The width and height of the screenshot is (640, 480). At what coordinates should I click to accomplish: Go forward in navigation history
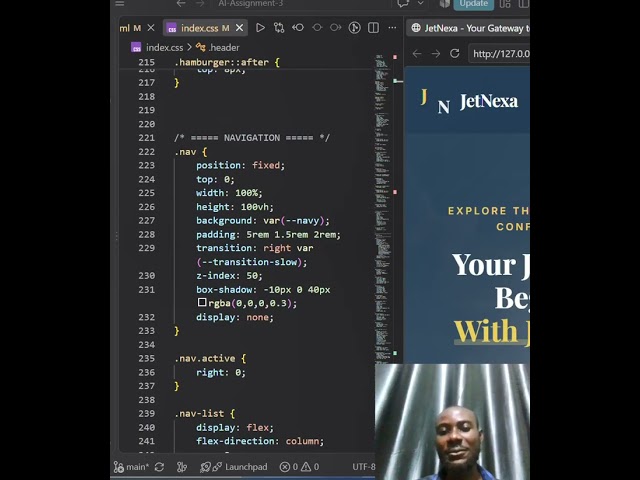coord(200,4)
